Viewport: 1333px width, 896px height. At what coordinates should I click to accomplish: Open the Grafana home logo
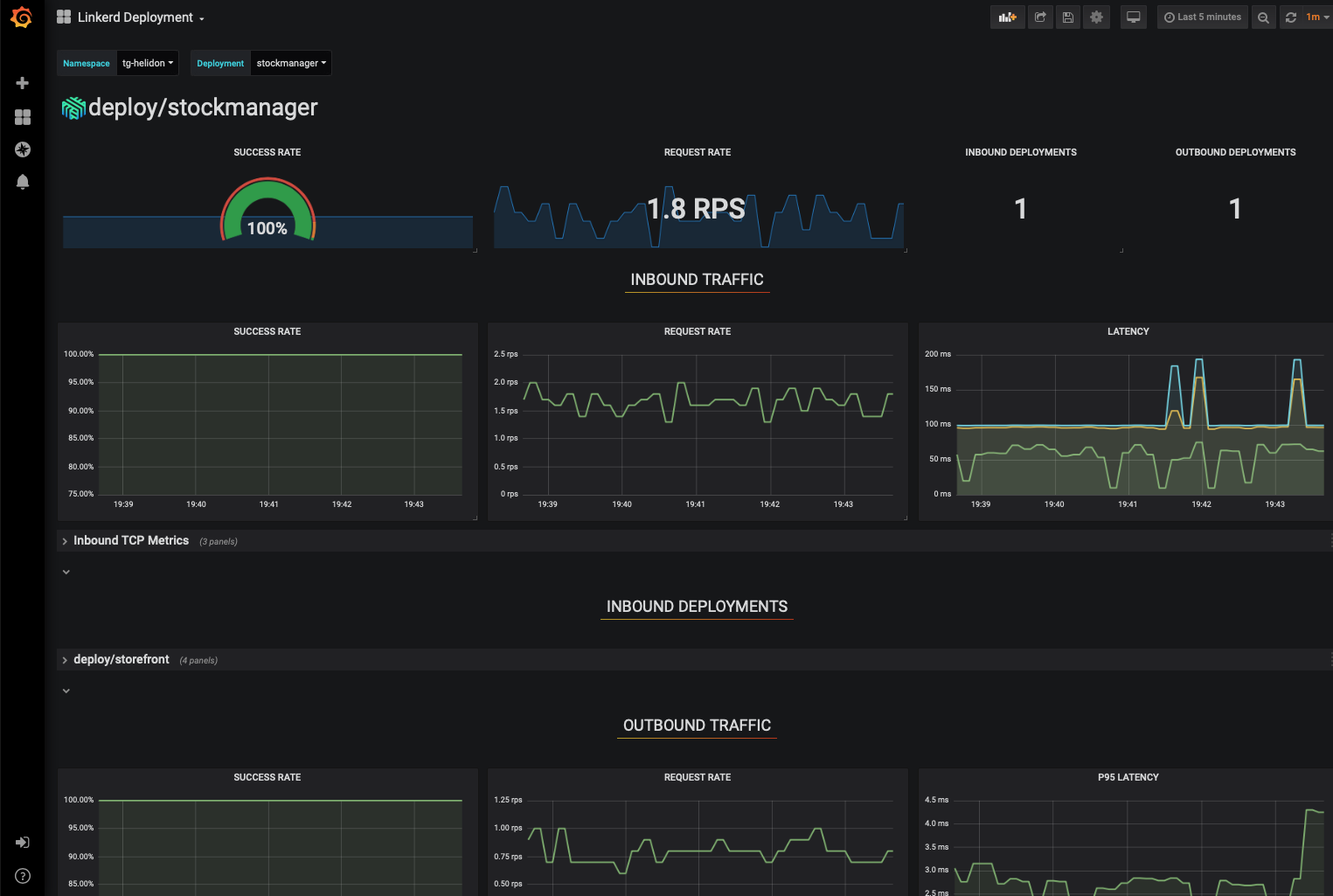click(x=22, y=17)
